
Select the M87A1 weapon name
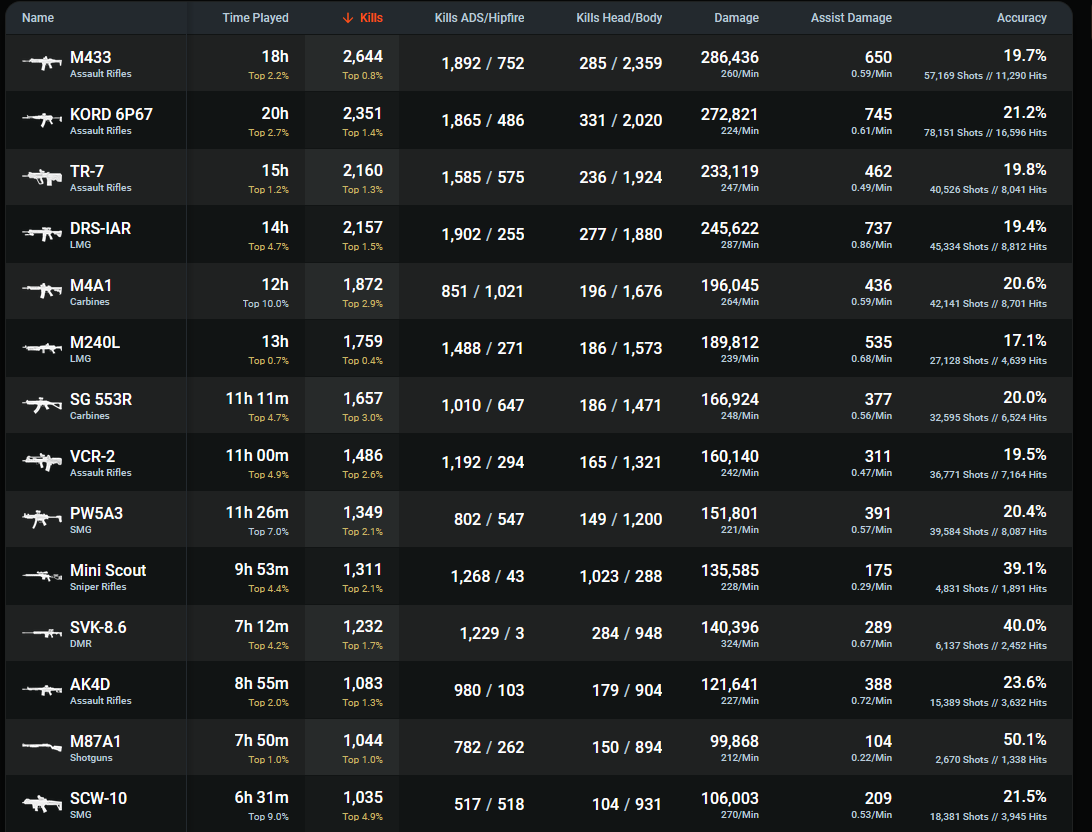(95, 742)
